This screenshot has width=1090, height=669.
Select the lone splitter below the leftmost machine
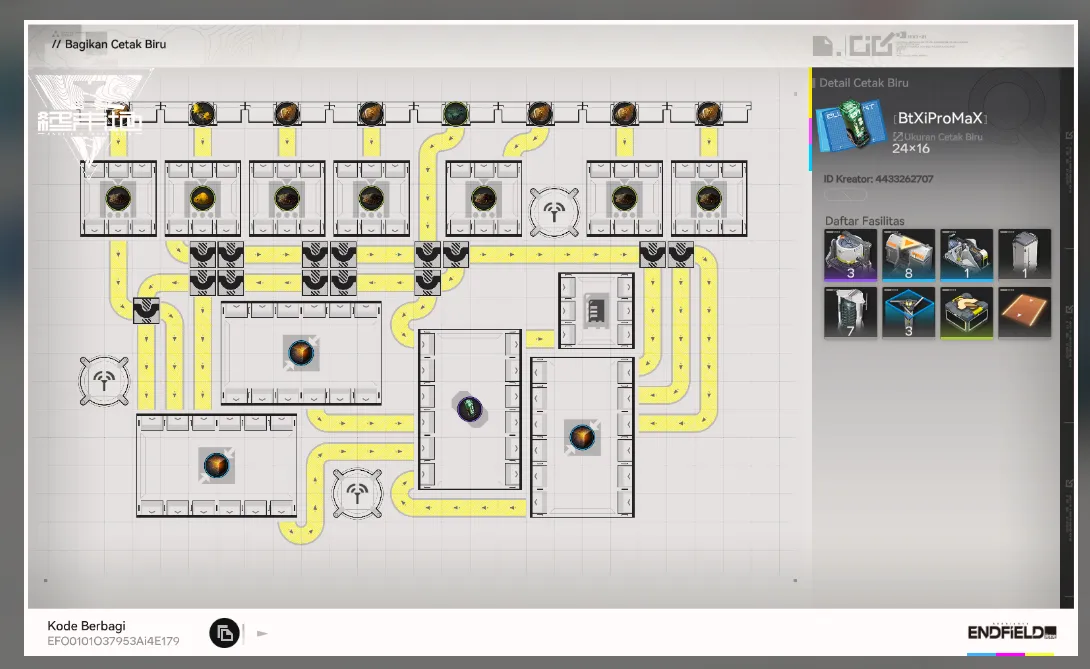pyautogui.click(x=146, y=310)
